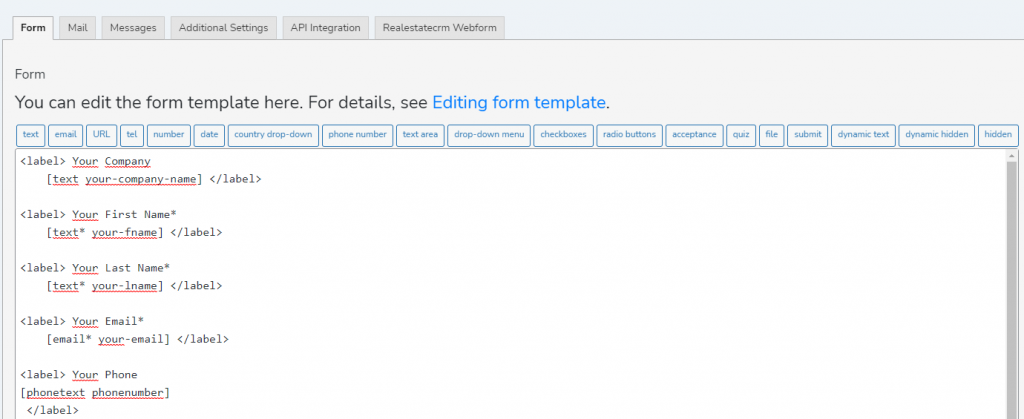Insert a date field tag
This screenshot has width=1024, height=419.
(209, 135)
